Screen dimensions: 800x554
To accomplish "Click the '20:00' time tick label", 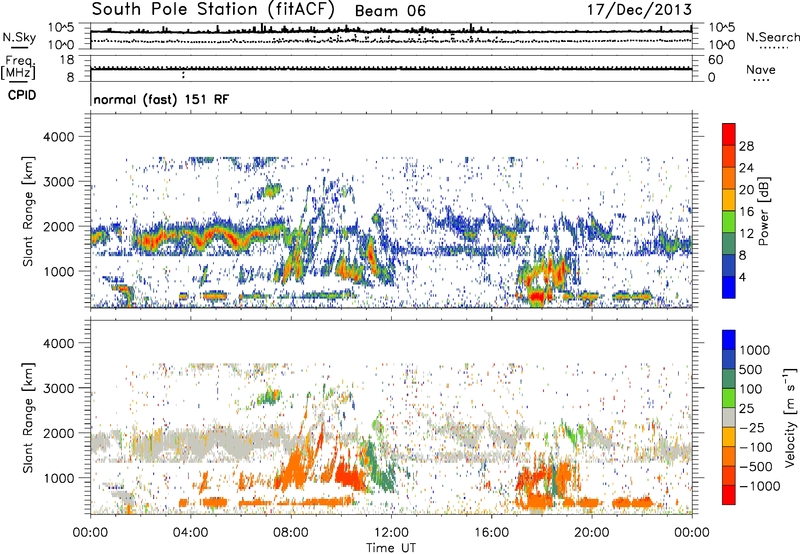I will click(x=591, y=533).
